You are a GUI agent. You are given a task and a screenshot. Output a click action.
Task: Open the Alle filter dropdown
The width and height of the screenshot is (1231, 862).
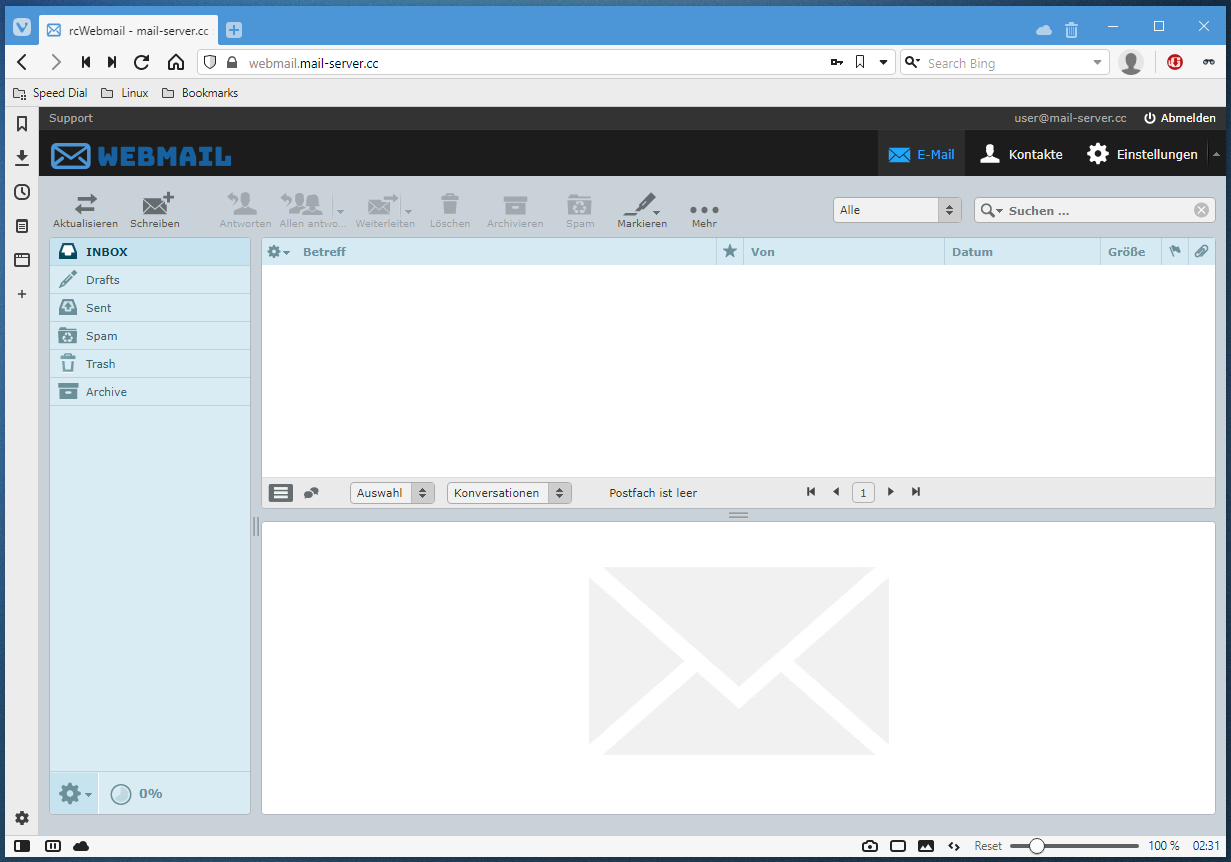[x=897, y=210]
